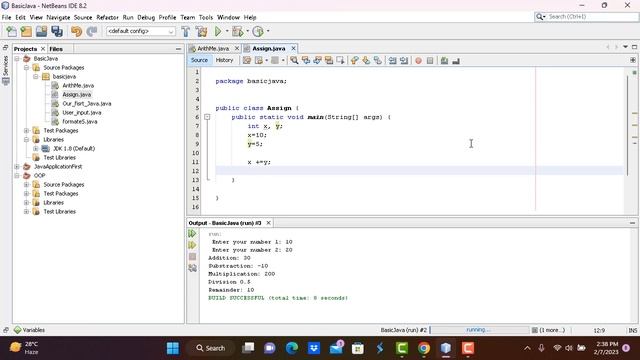Click the Output settings icon below stop button
Image resolution: width=640 pixels, height=360 pixels.
click(x=192, y=268)
